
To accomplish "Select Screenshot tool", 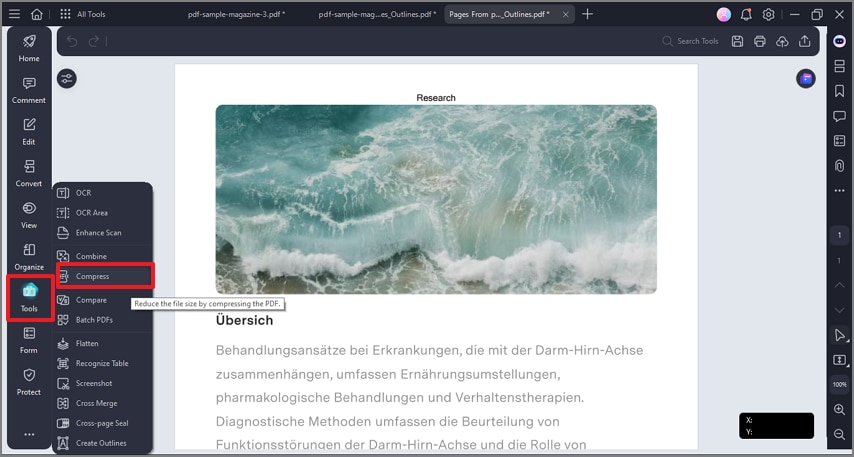I will [x=102, y=383].
